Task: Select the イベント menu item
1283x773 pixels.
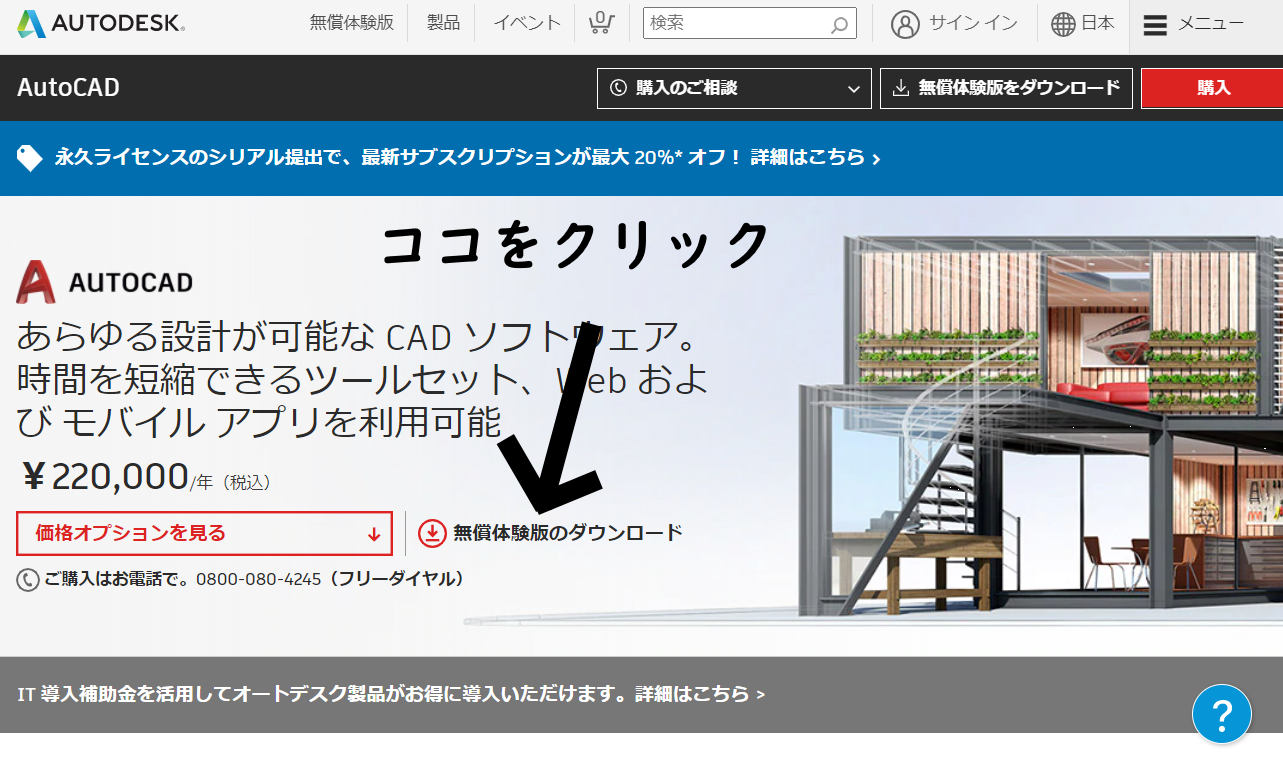Action: click(x=524, y=23)
